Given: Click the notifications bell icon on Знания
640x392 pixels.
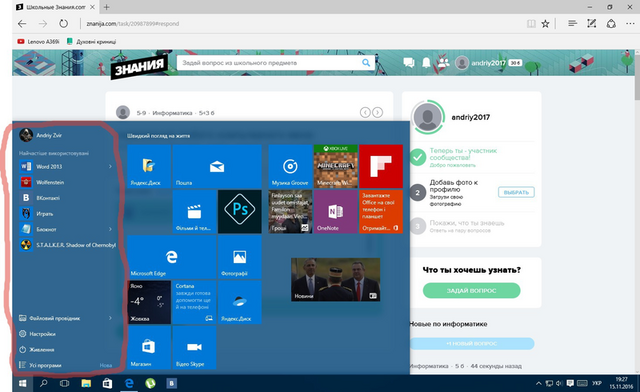Looking at the screenshot, I should [426, 63].
